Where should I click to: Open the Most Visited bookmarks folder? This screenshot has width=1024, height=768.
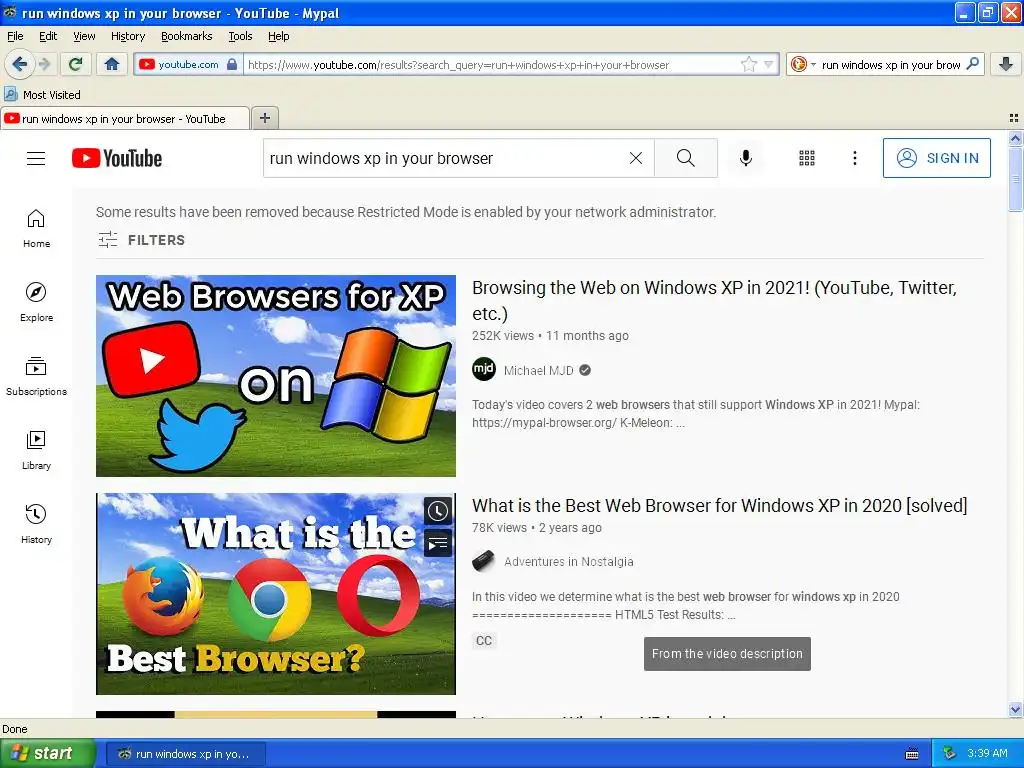(x=42, y=95)
